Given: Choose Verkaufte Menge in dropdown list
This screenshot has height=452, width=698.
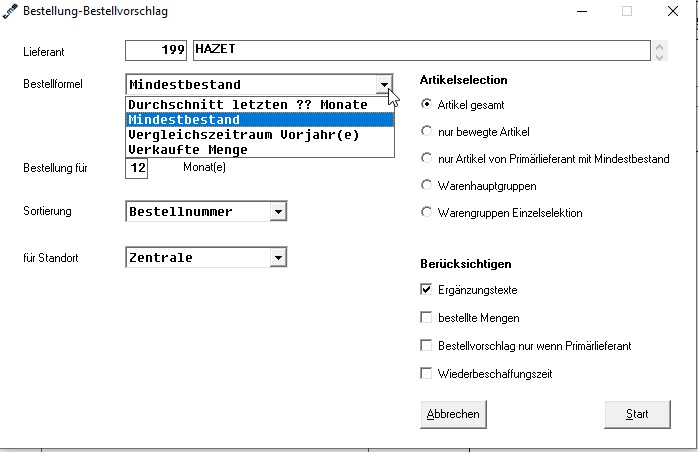Looking at the screenshot, I should tap(260, 150).
